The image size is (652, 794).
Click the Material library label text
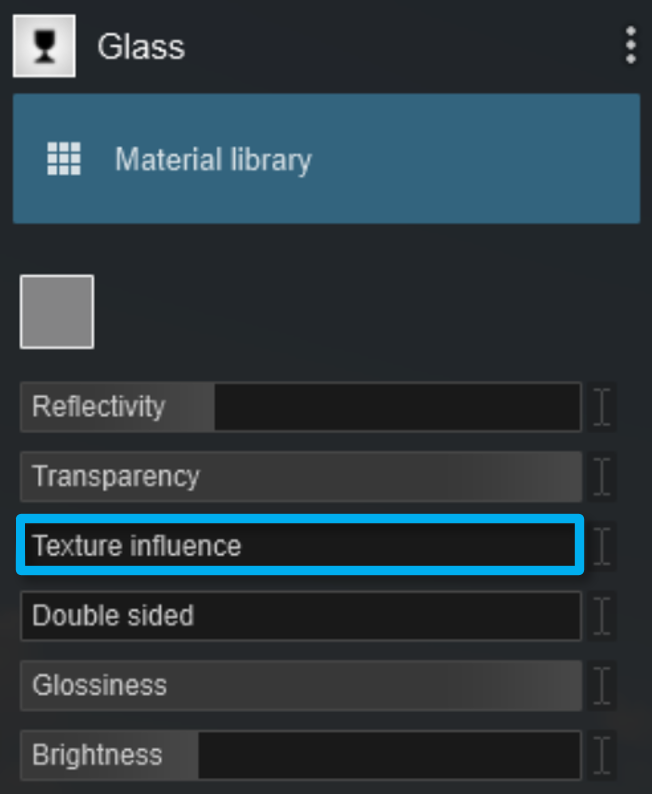coord(213,160)
